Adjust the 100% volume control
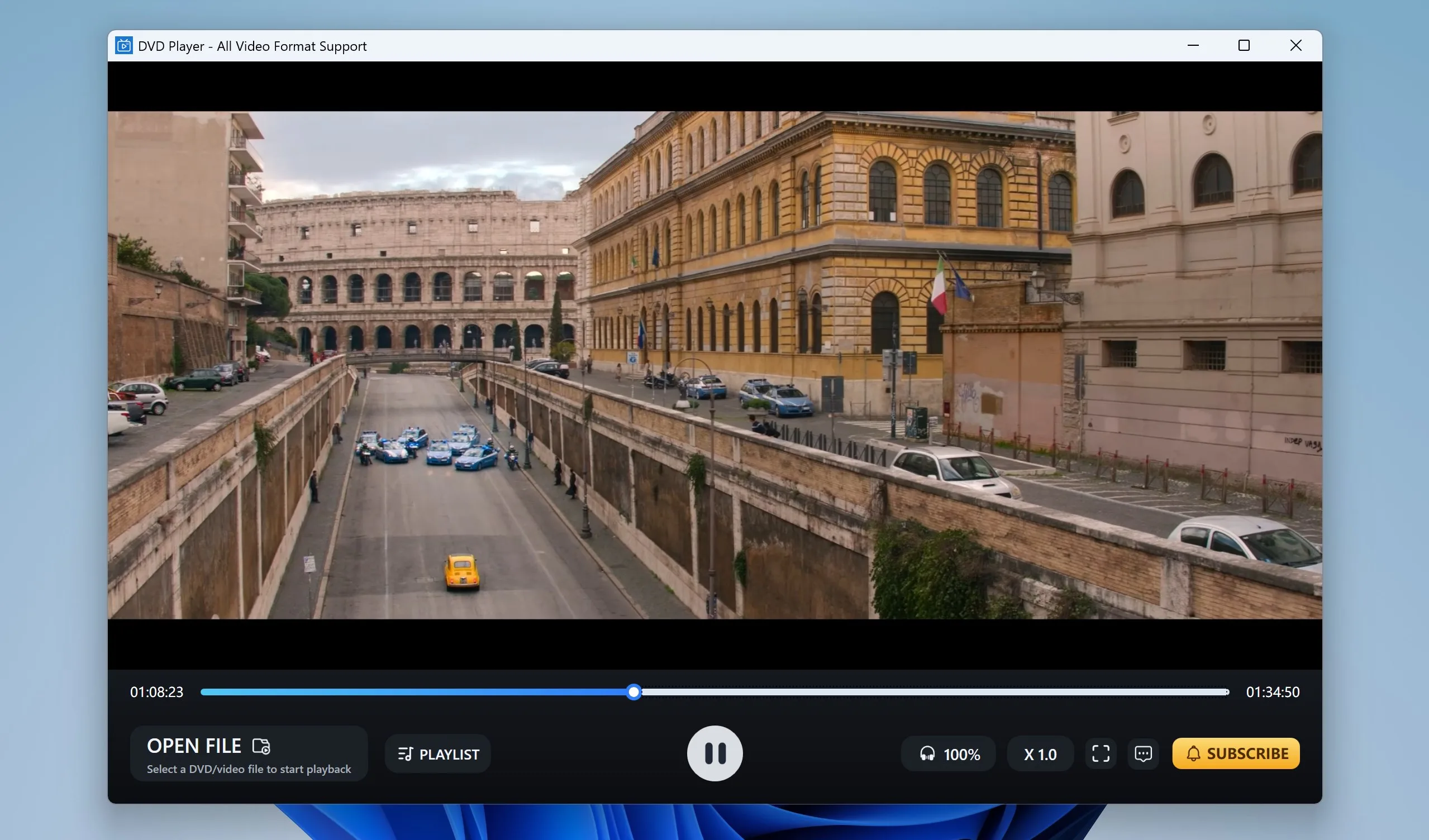 point(948,754)
